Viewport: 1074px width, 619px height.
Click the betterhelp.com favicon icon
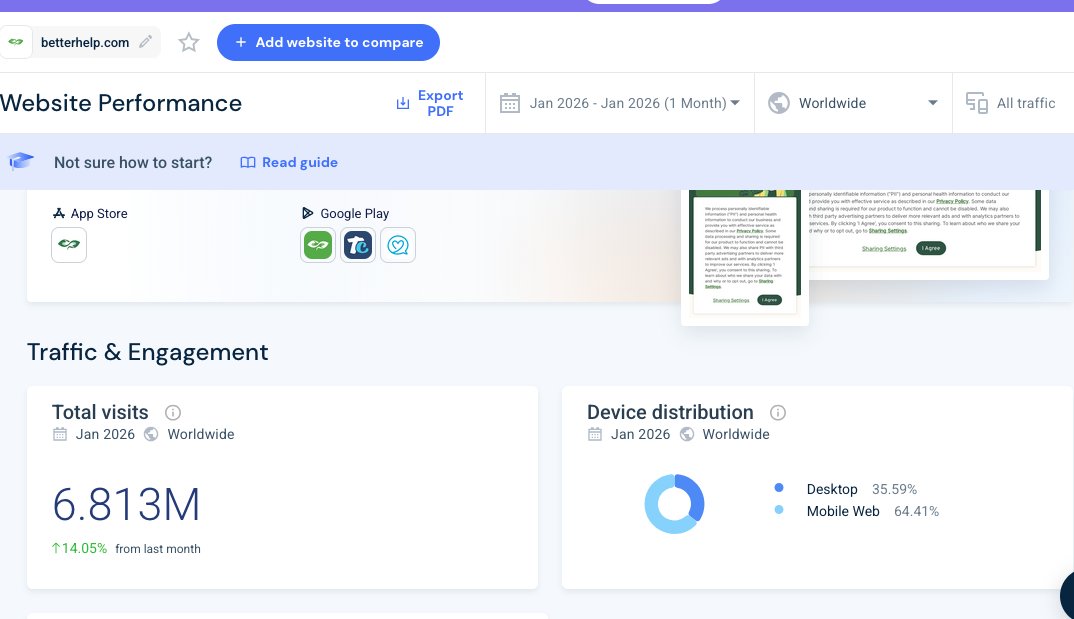[16, 42]
